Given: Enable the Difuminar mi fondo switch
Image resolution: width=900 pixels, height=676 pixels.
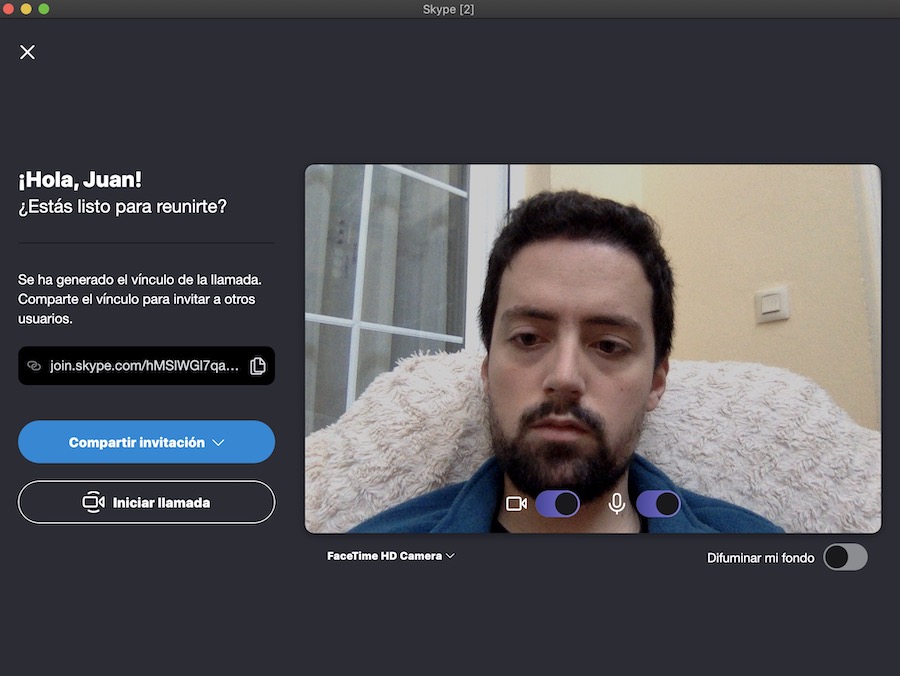Looking at the screenshot, I should click(x=845, y=557).
